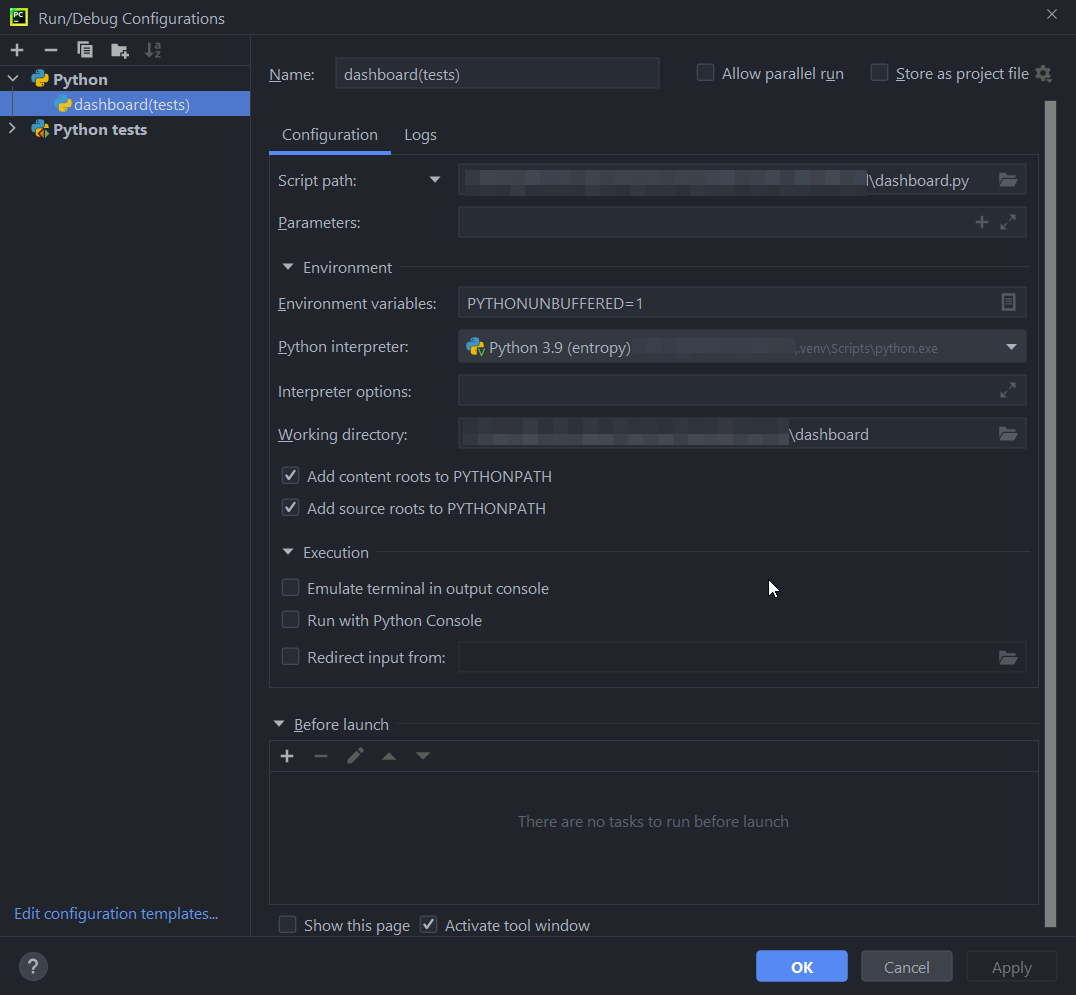
Task: Expand the Parameters field editor
Action: pos(1007,222)
